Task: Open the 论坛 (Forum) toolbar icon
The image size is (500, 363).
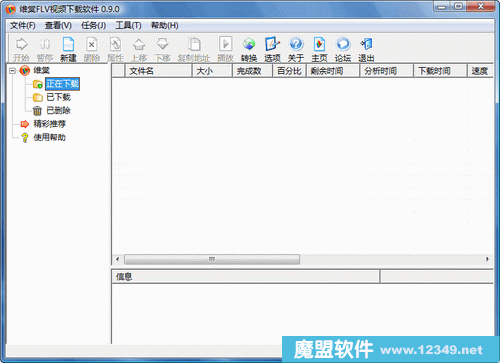Action: click(x=343, y=49)
